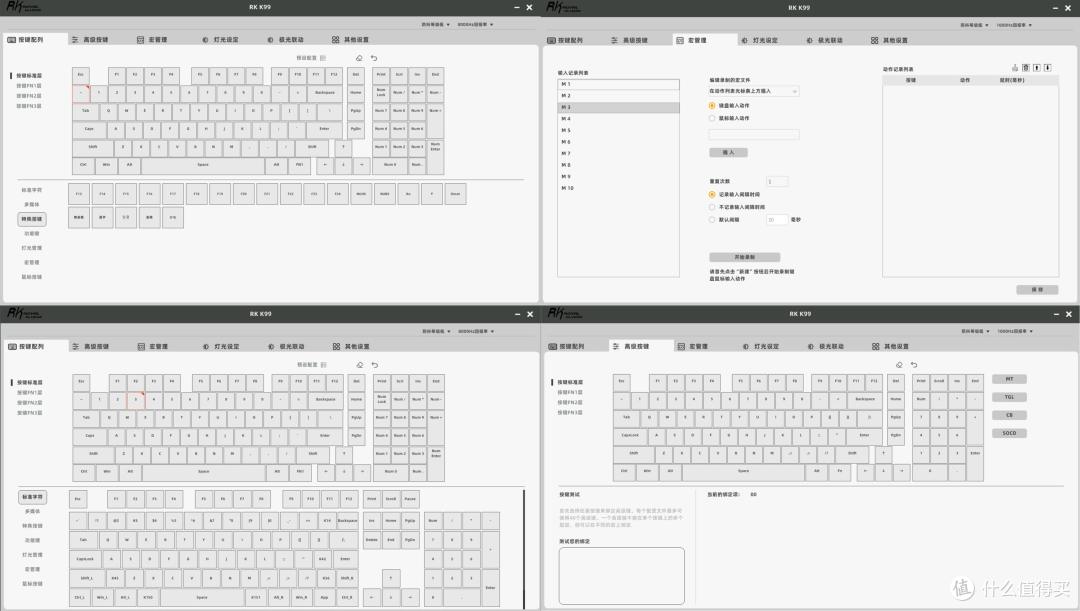The height and width of the screenshot is (611, 1080).
Task: Select 鼠标输入动作 radio in macro window
Action: click(x=712, y=118)
